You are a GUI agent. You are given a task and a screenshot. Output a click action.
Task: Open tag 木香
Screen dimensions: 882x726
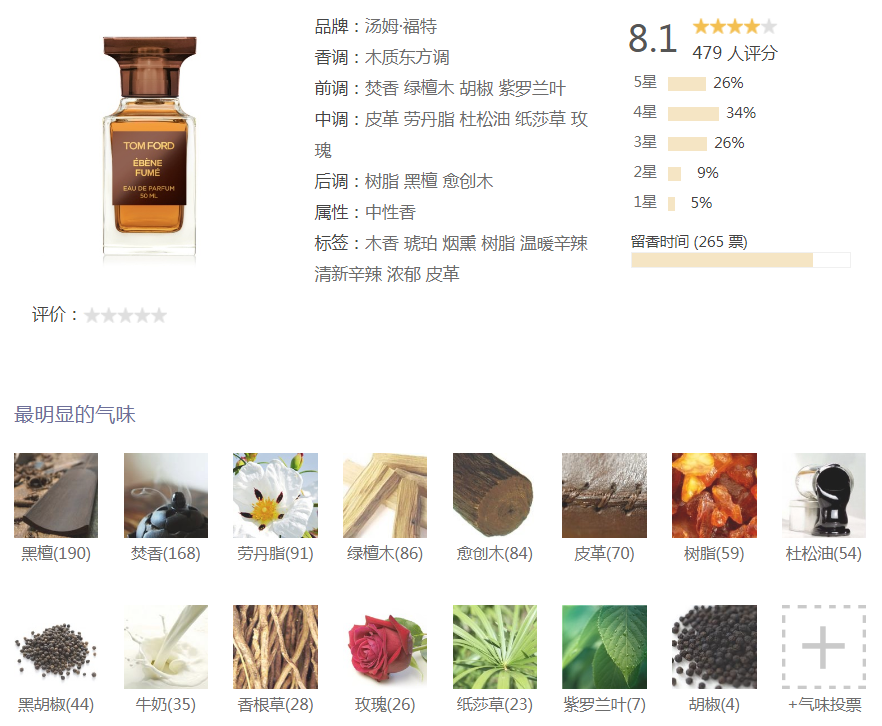pos(381,243)
